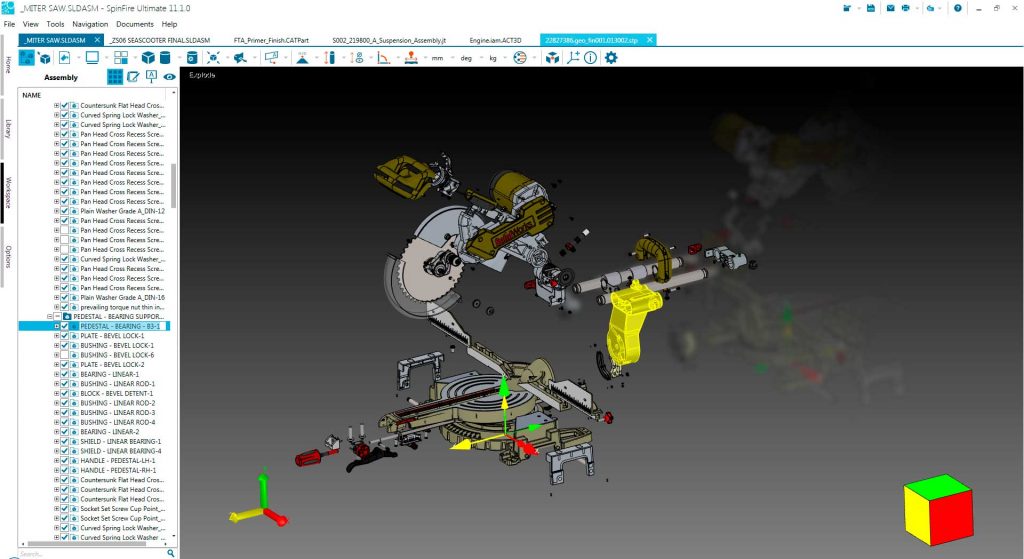Viewport: 1024px width, 559px height.
Task: Open the Tools menu
Action: click(x=56, y=24)
